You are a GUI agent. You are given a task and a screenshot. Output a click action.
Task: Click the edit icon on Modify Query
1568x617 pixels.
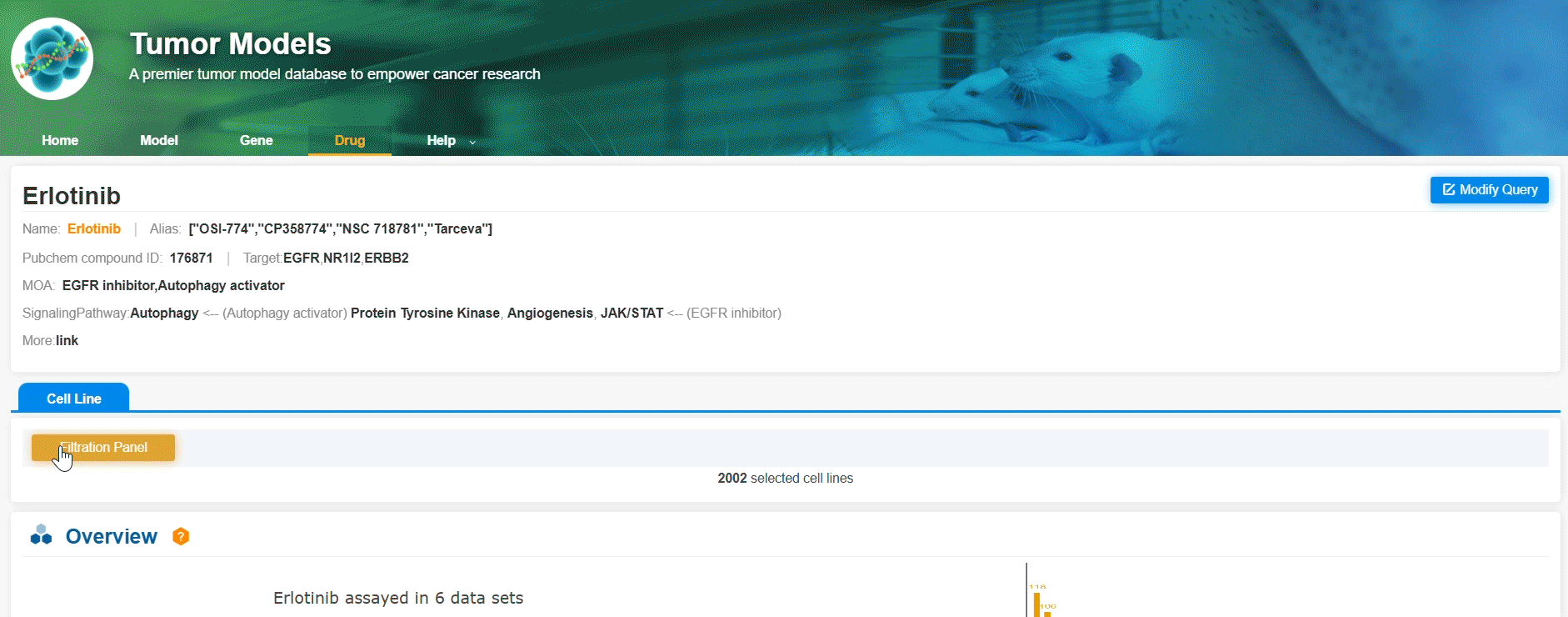click(1448, 190)
